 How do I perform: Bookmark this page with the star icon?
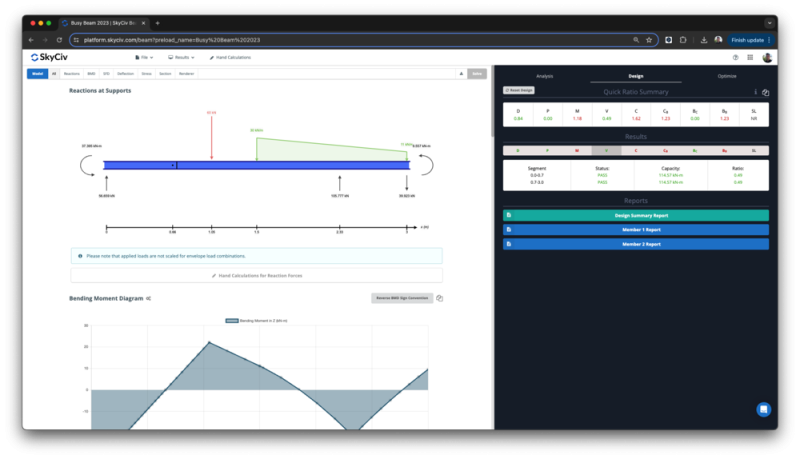649,40
